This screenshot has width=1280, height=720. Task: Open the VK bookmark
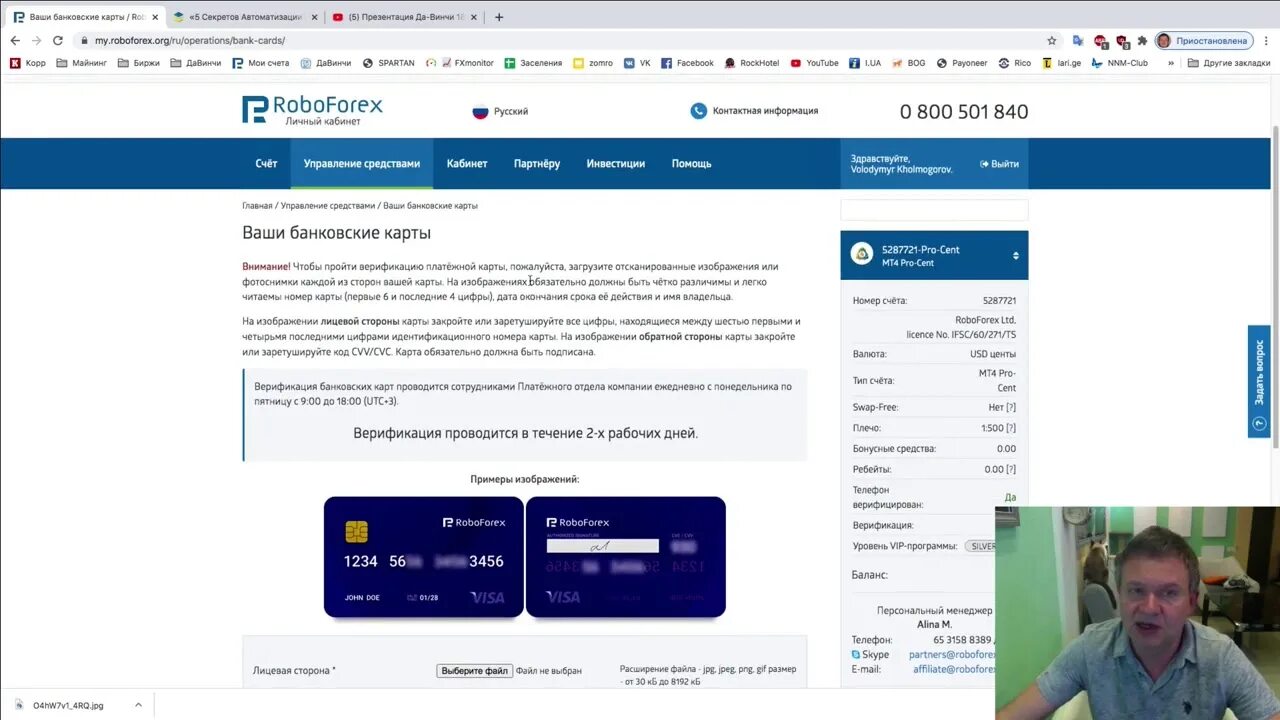pos(637,63)
